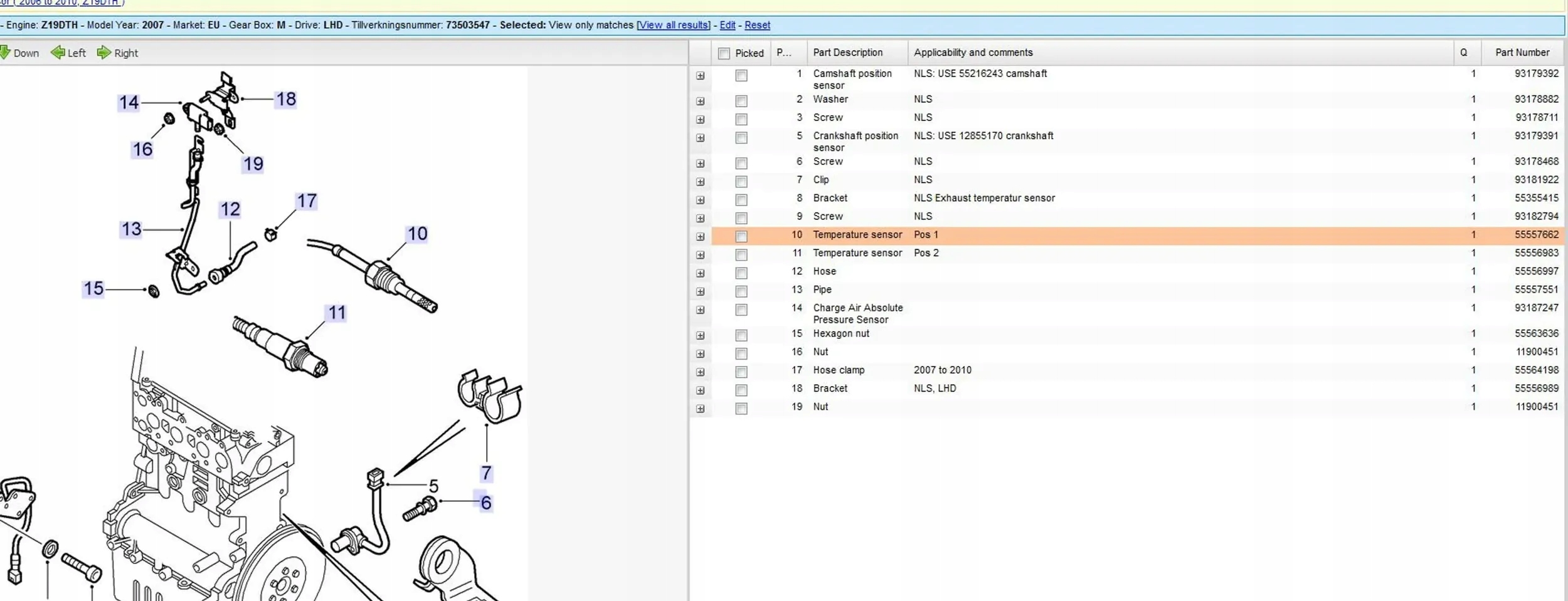Click the '2007 to 2010' applicability text

[943, 370]
